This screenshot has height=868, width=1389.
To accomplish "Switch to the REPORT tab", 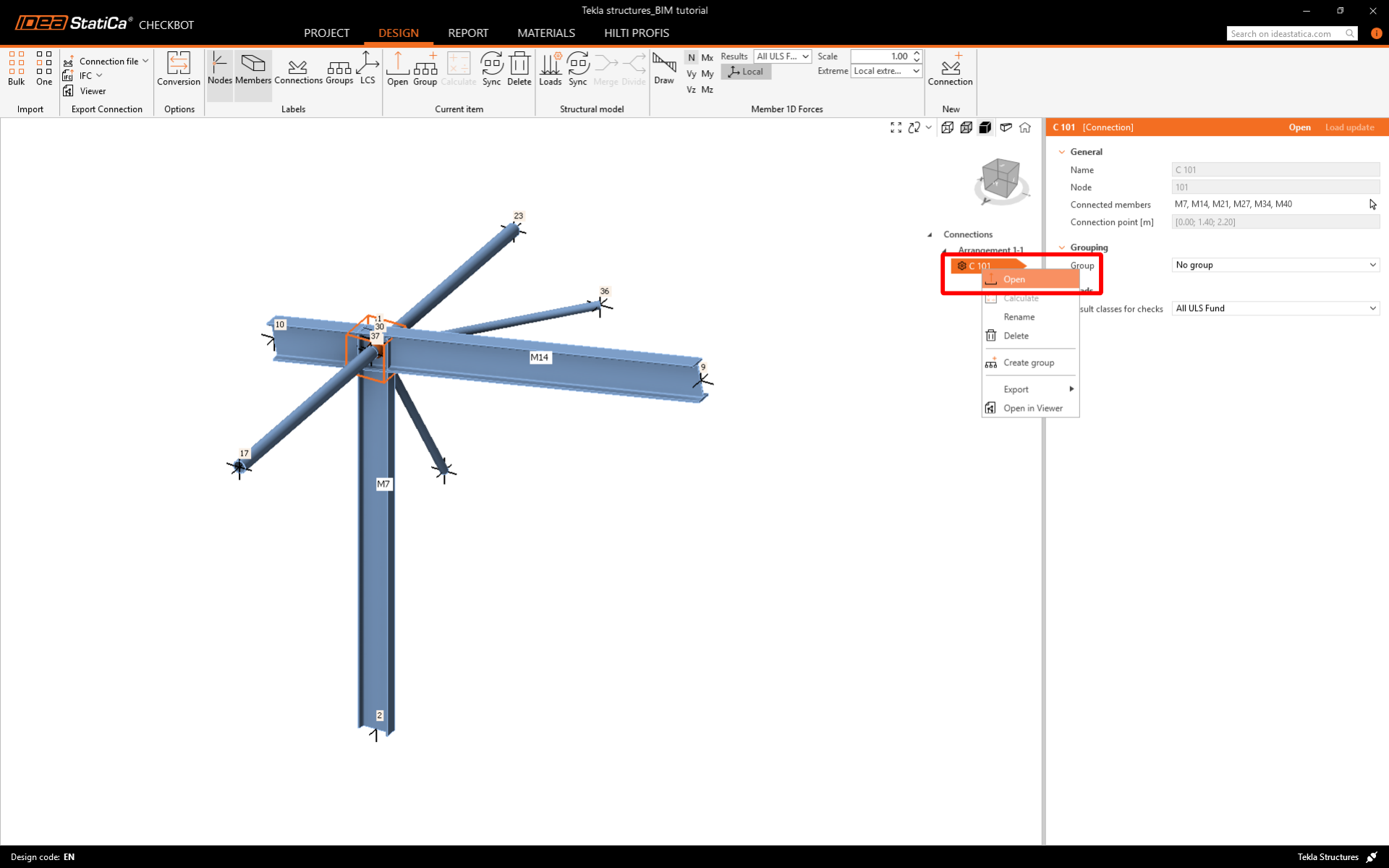I will [x=467, y=33].
